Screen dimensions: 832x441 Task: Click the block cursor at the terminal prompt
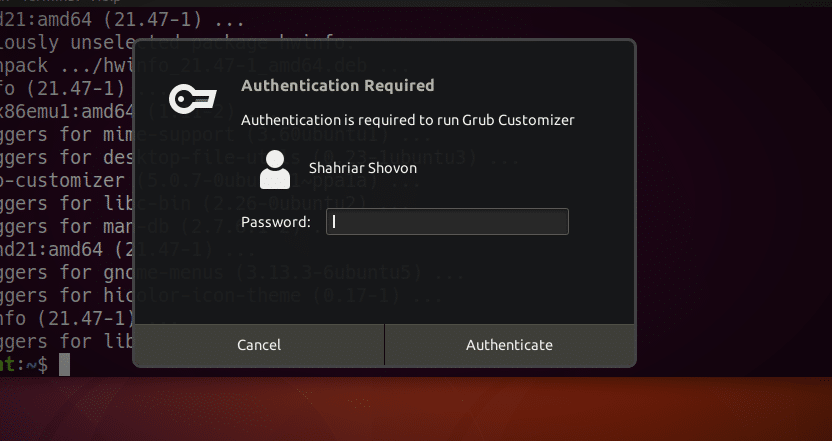point(64,364)
